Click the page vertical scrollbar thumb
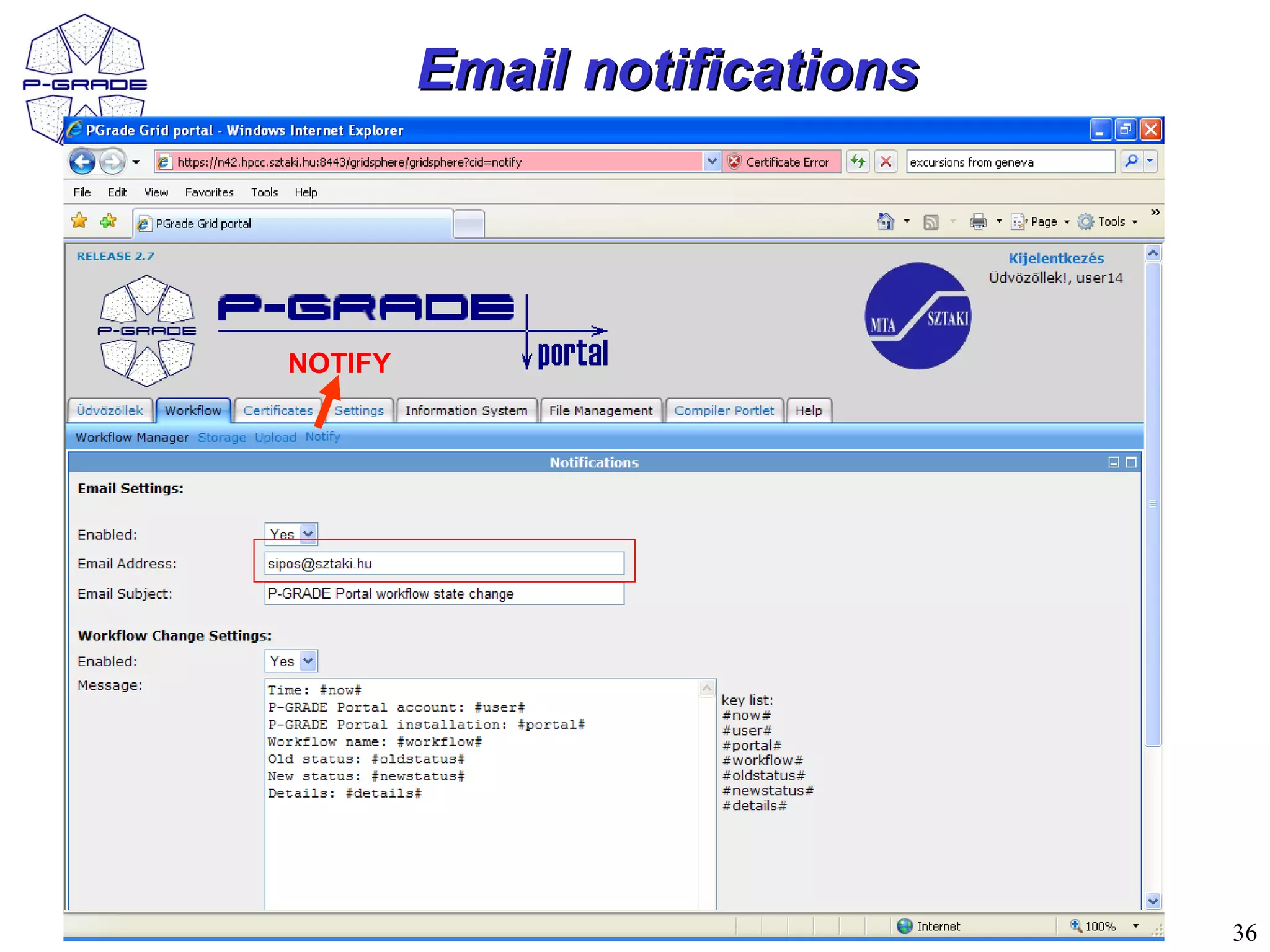1270x952 pixels. point(1153,505)
